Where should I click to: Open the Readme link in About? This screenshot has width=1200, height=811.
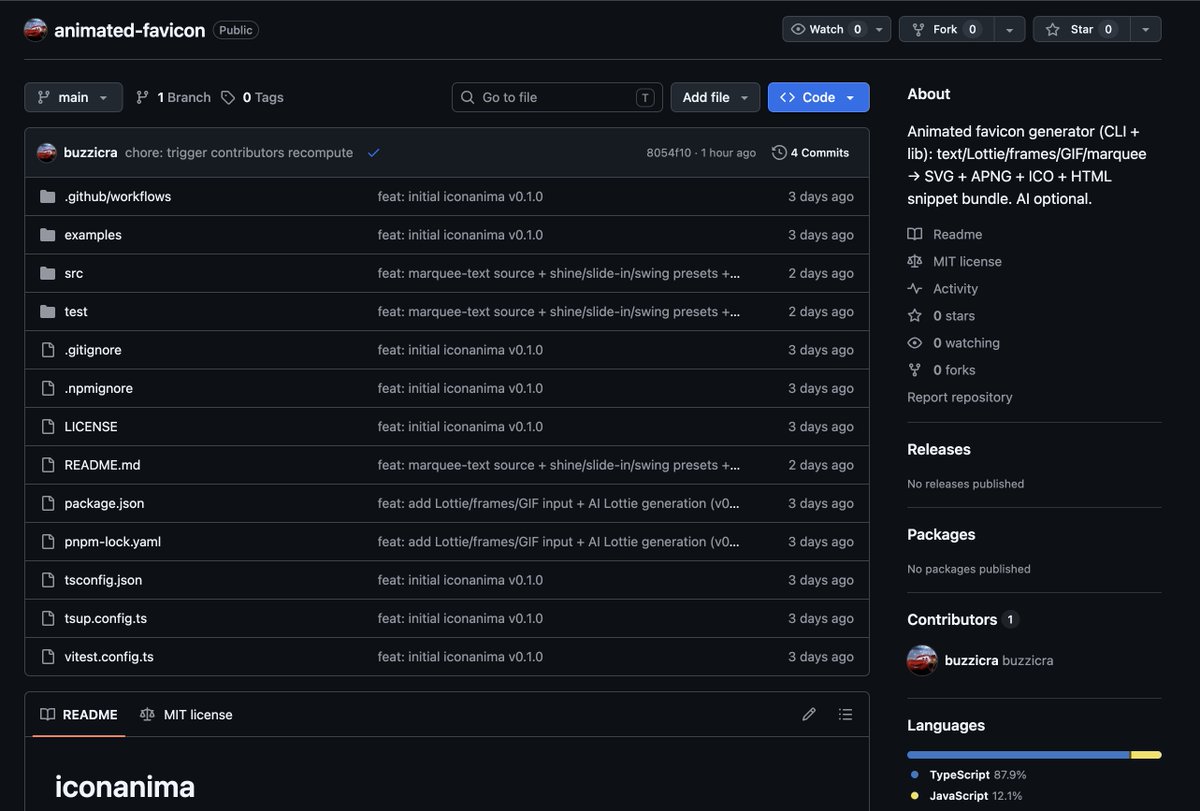click(x=957, y=234)
